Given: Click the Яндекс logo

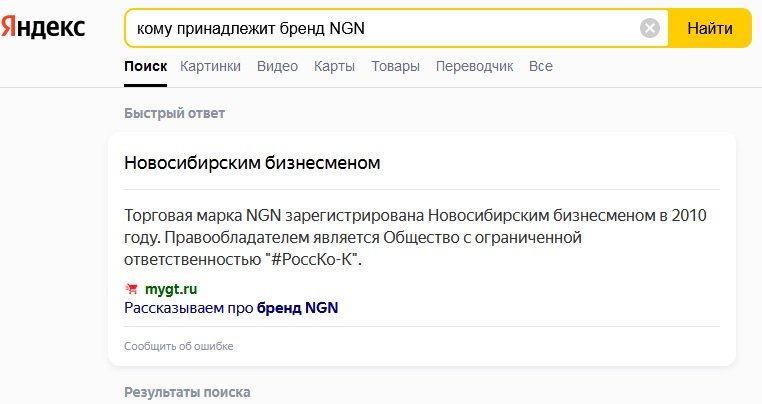Looking at the screenshot, I should pos(43,28).
